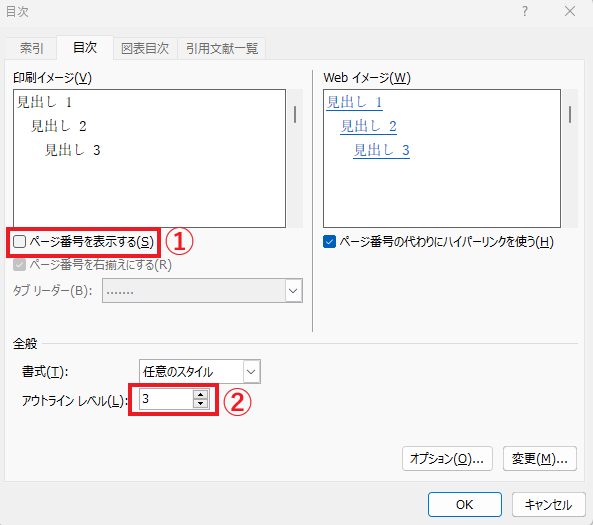Viewport: 593px width, 525px height.
Task: Select the 目次 tab
Action: tap(85, 47)
